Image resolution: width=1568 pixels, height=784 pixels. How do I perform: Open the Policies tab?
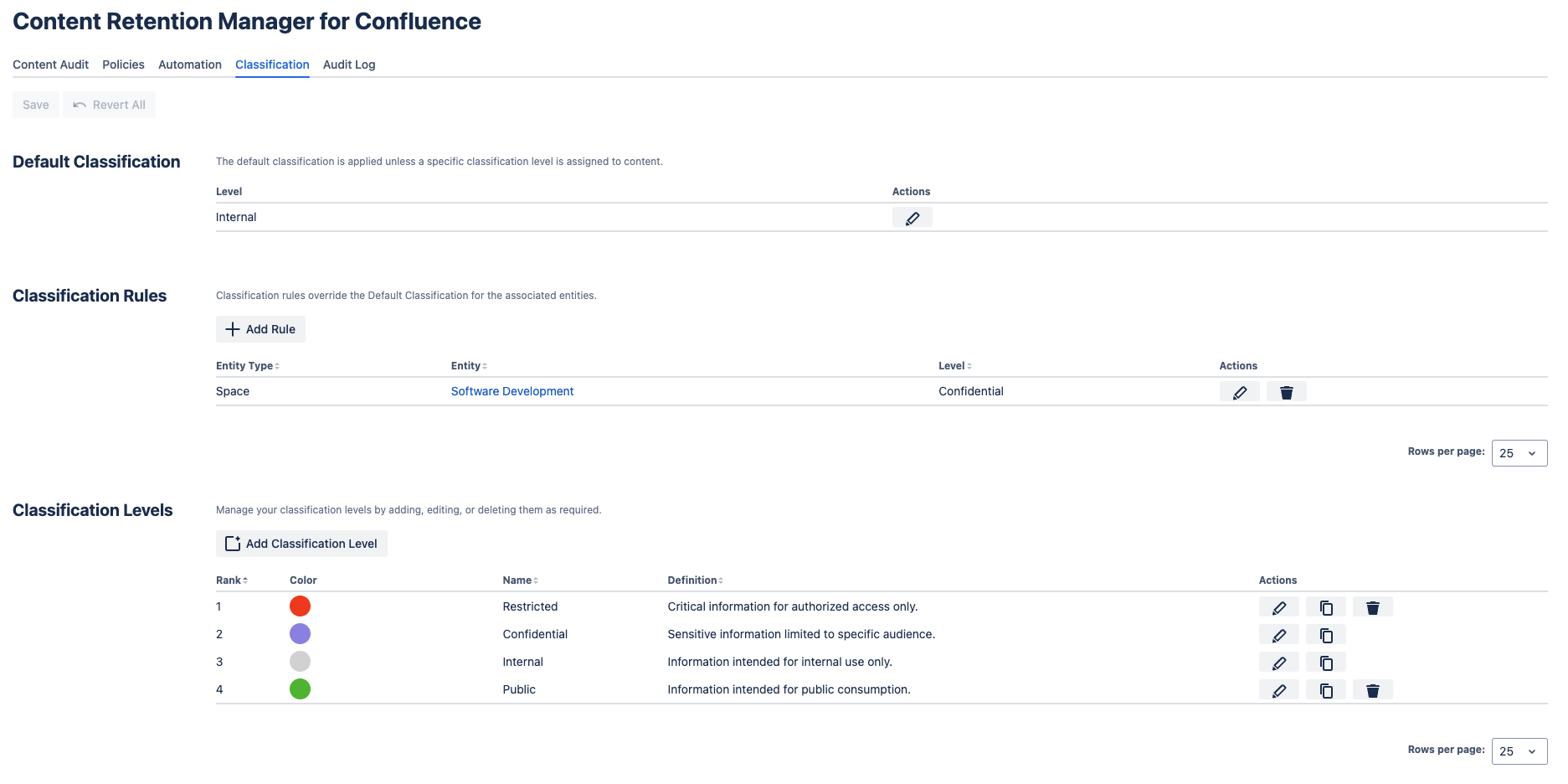[123, 64]
